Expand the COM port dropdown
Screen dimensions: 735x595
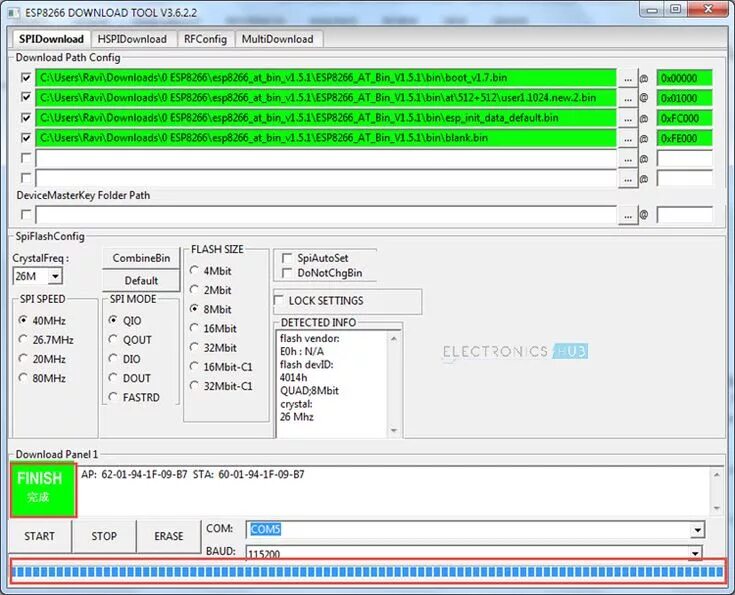698,530
